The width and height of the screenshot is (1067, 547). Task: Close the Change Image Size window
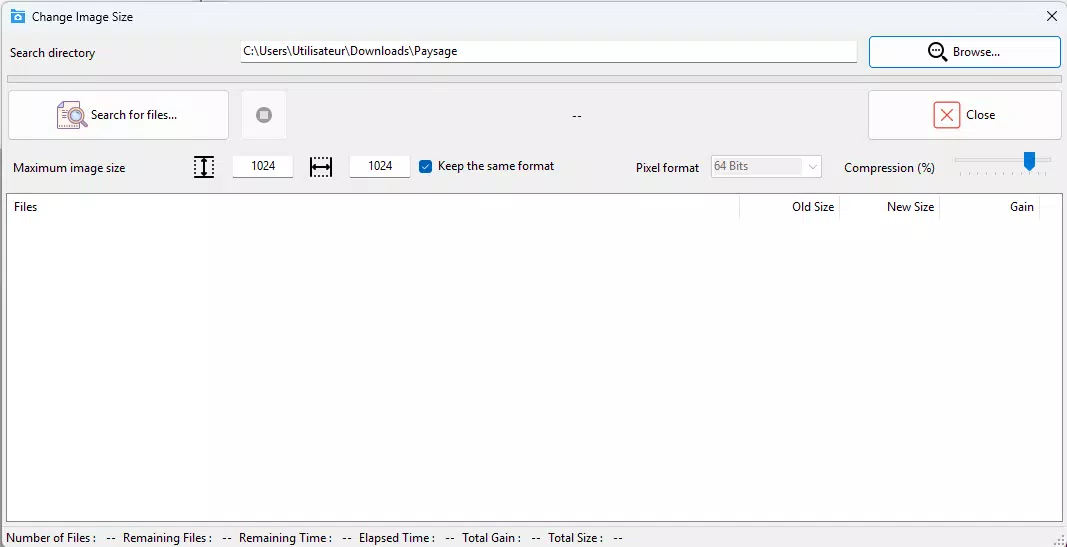(x=1051, y=16)
